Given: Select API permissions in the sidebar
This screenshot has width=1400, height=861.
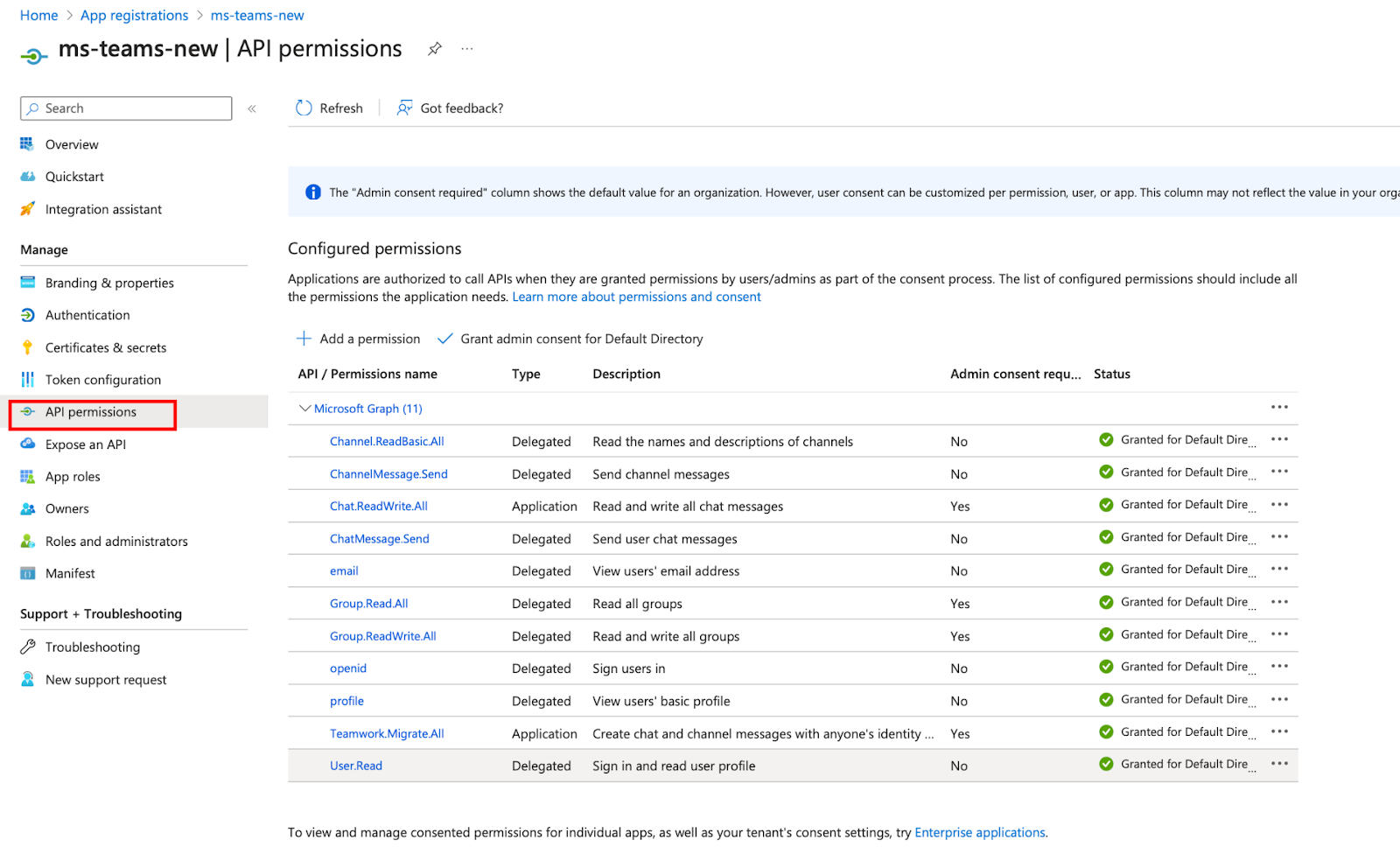Looking at the screenshot, I should 91,412.
